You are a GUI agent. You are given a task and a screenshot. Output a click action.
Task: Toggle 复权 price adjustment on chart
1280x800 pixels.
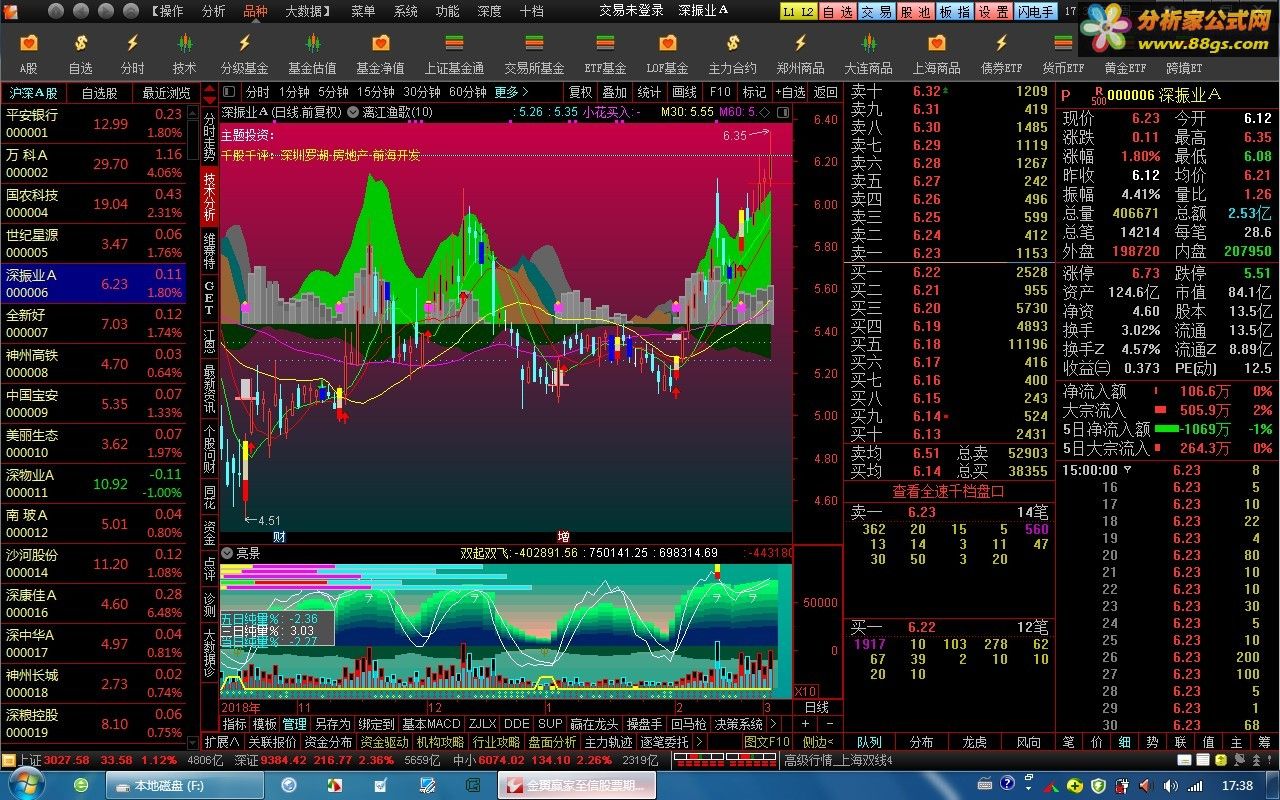(580, 92)
